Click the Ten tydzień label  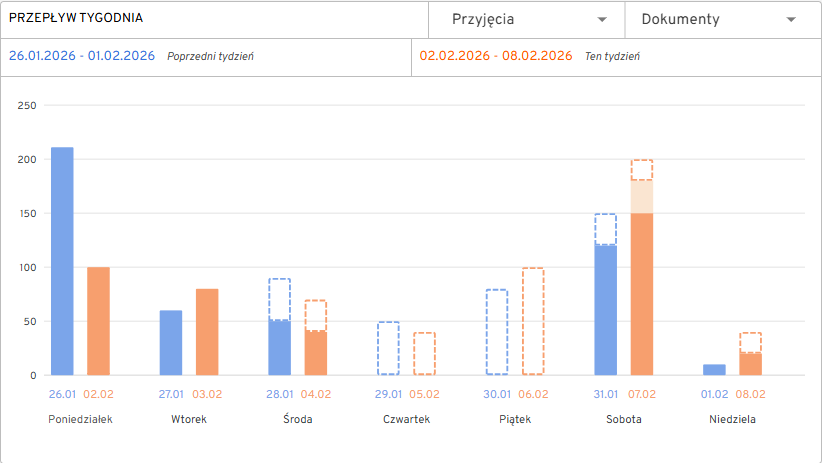612,57
